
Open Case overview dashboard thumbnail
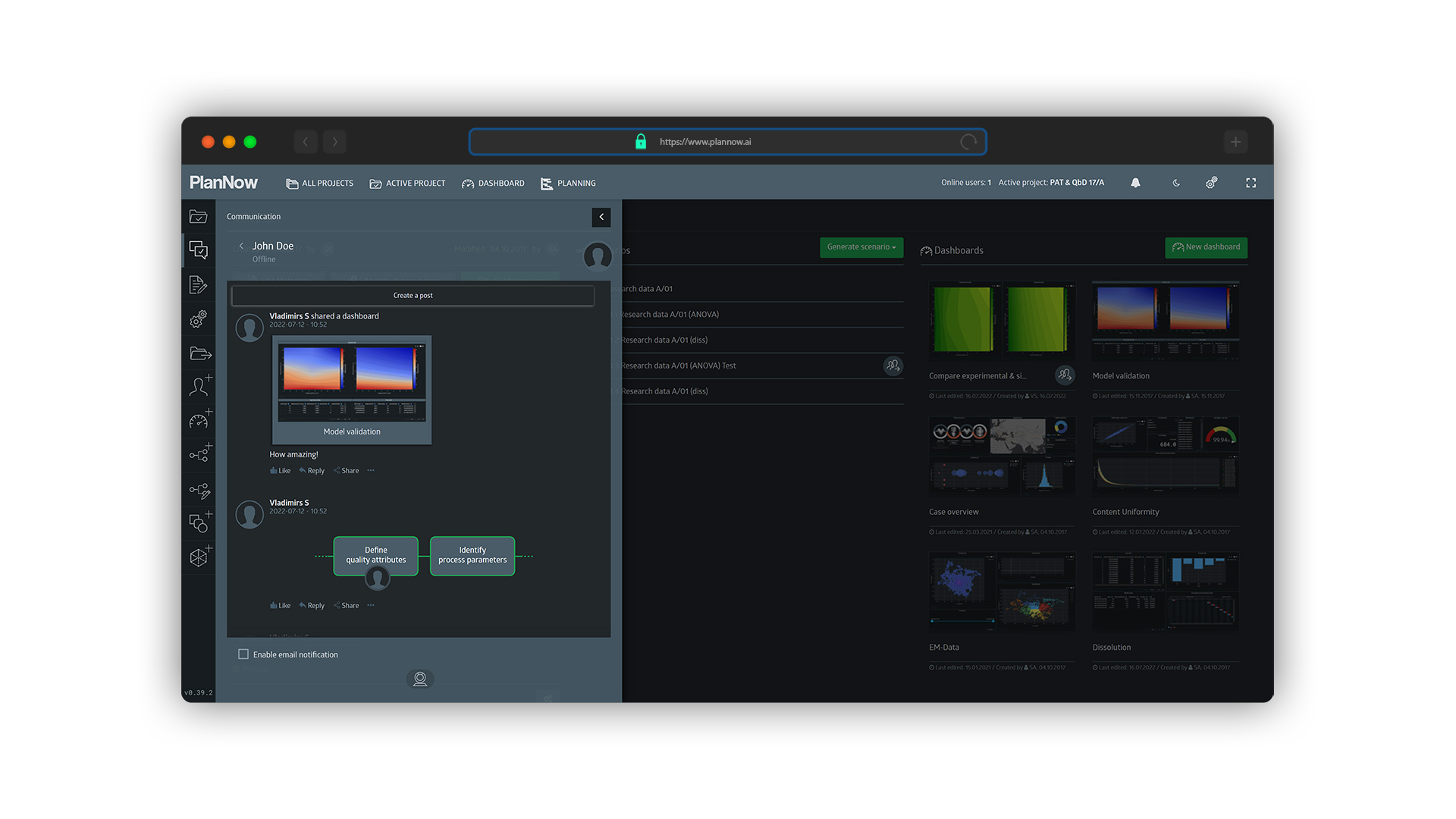1002,456
